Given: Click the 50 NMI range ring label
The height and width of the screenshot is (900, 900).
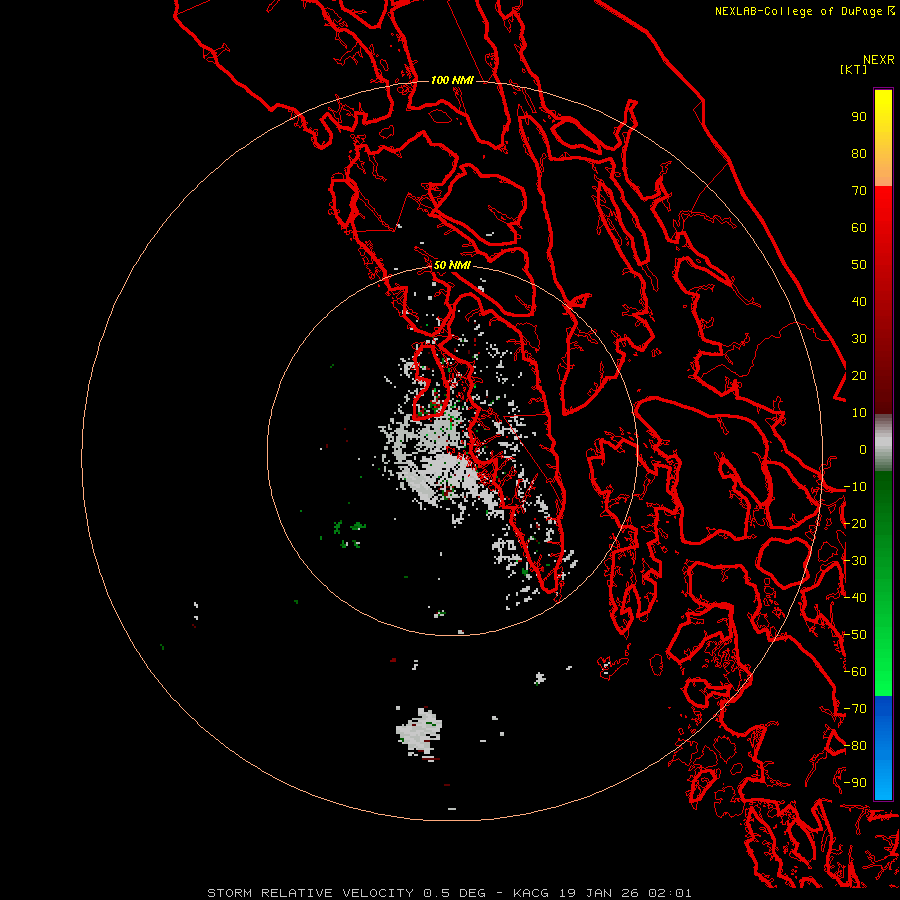Looking at the screenshot, I should (452, 265).
